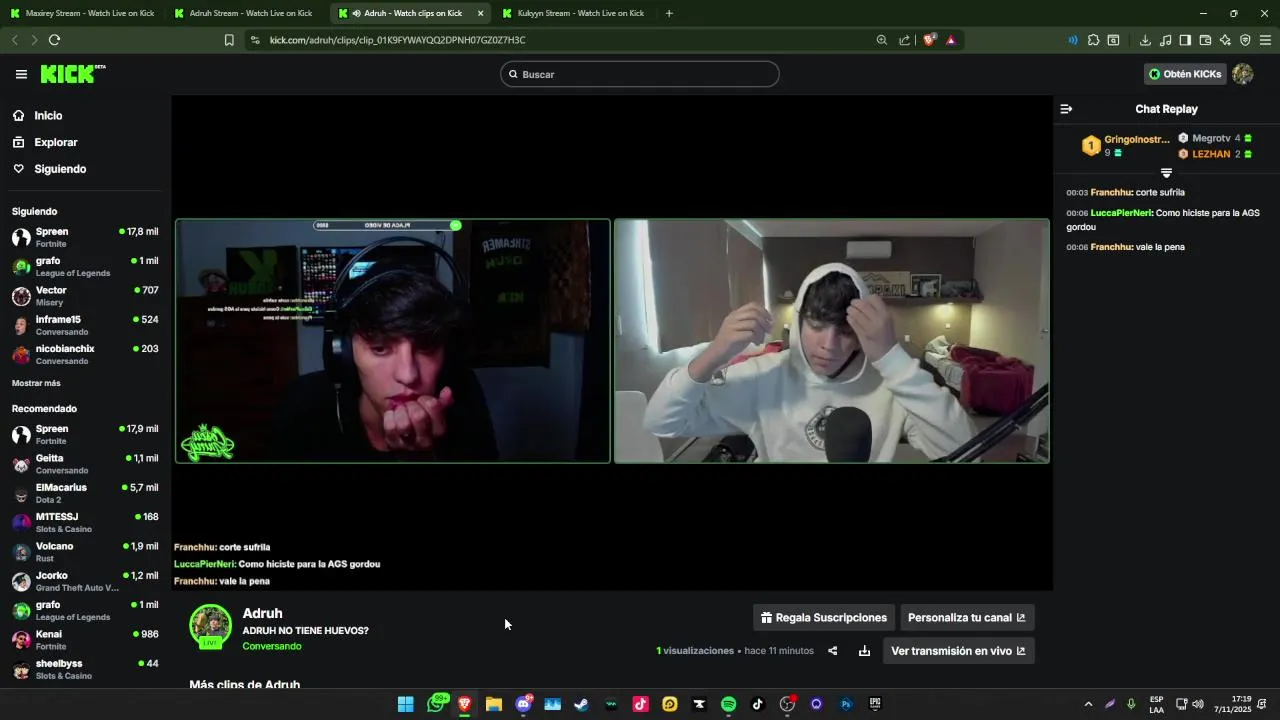This screenshot has width=1280, height=720.
Task: Click the music note playlist icon
Action: [1165, 40]
